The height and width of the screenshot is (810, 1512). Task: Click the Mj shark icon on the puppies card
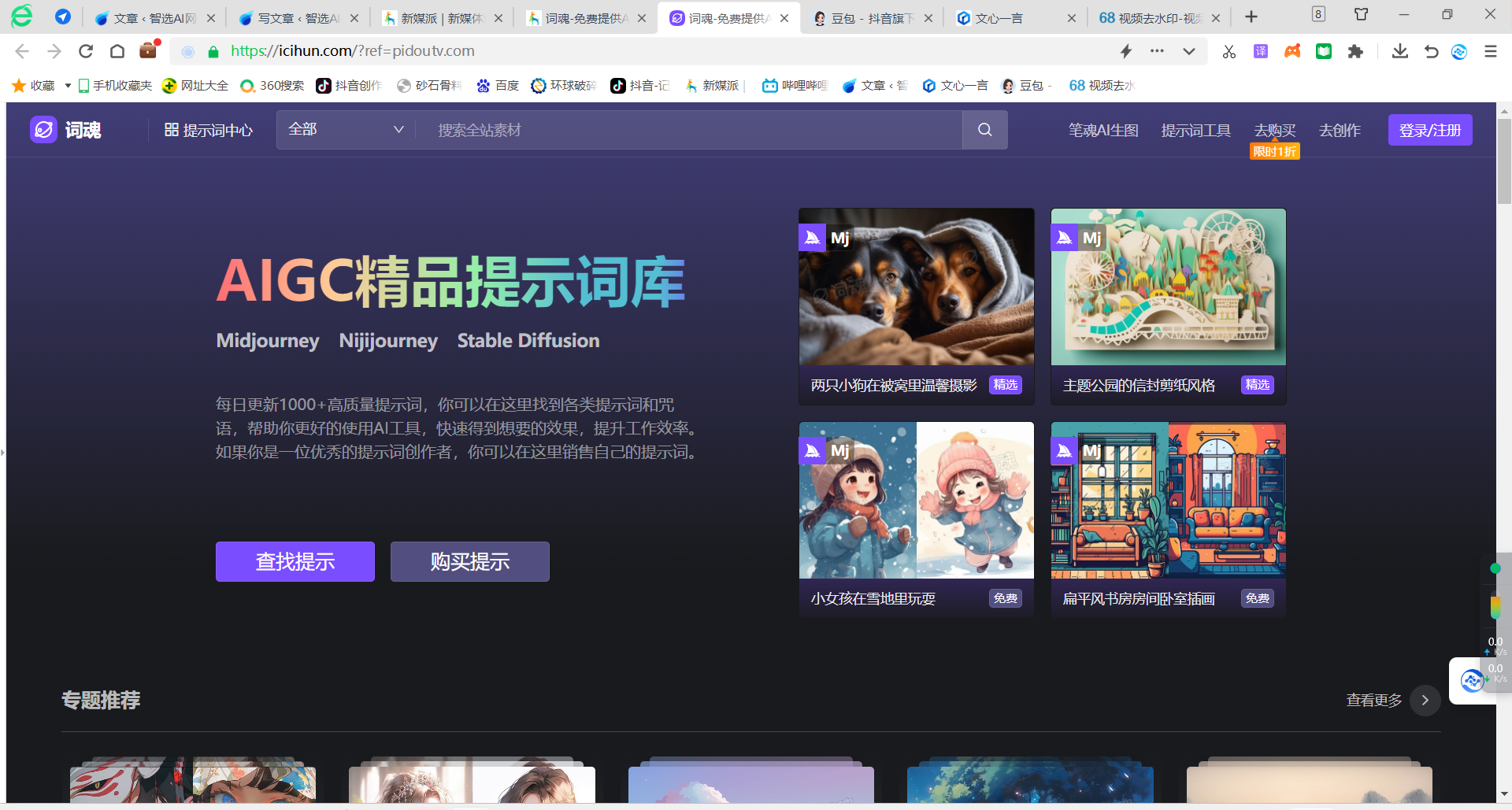pyautogui.click(x=813, y=236)
